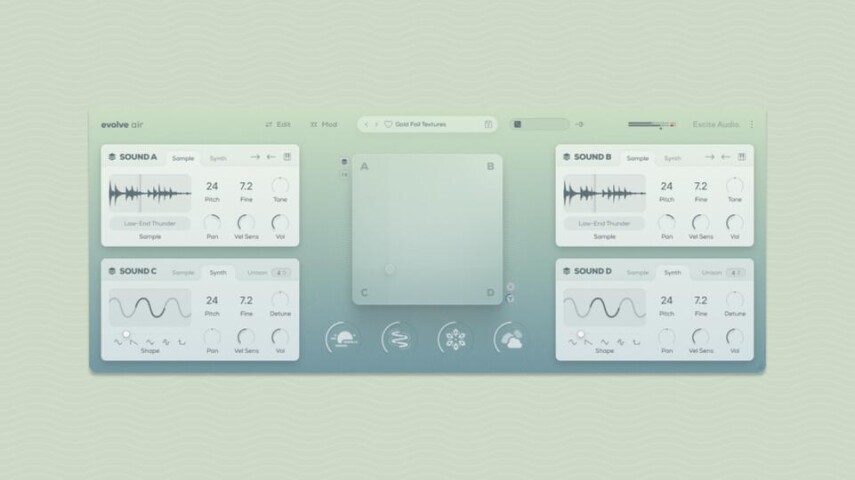Click the sun and cloud effect icon
This screenshot has width=855, height=480.
click(511, 339)
